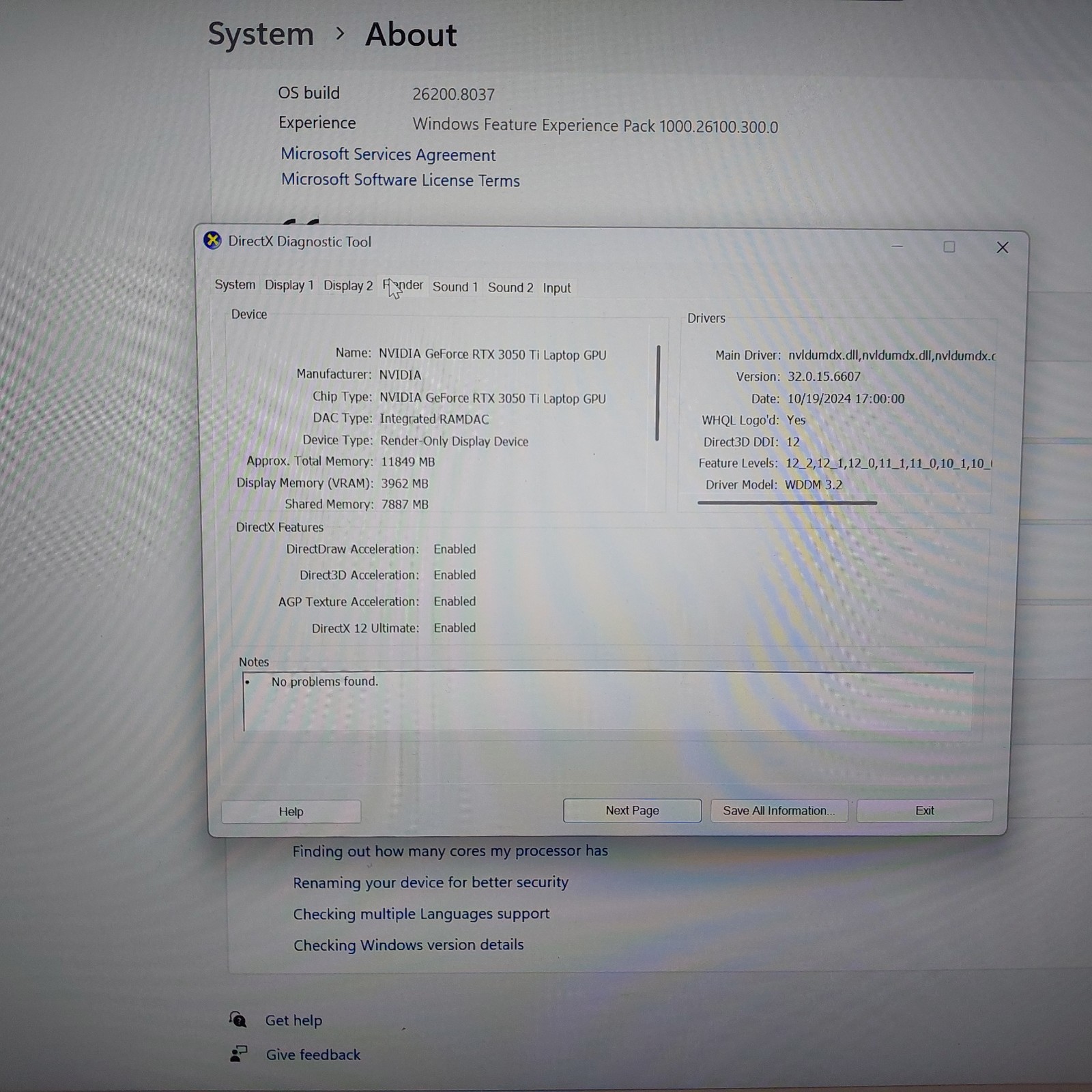Click driver date '10/19/2024 17:00:00'
The image size is (1092, 1092).
846,399
